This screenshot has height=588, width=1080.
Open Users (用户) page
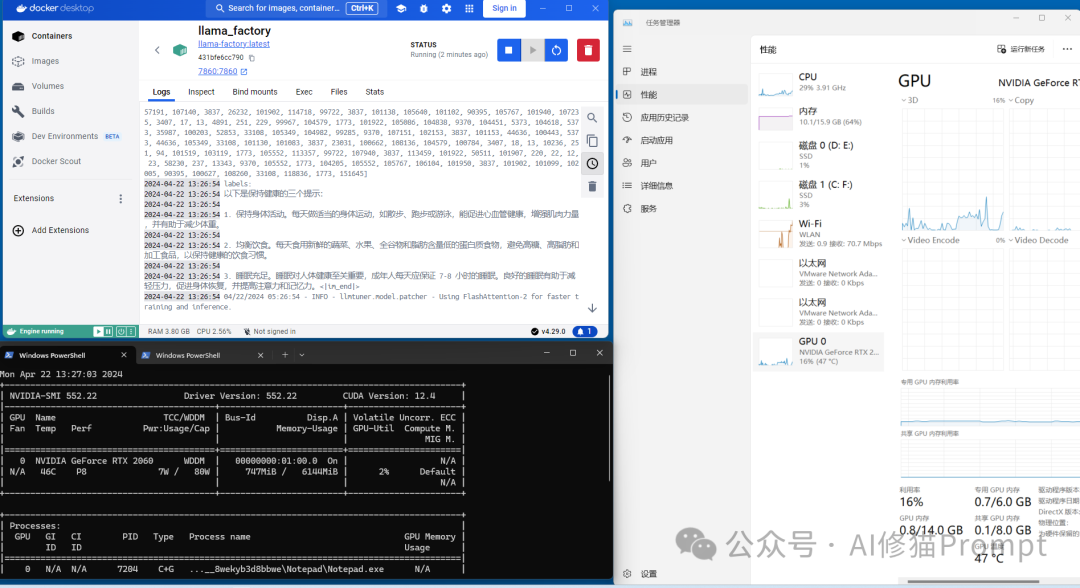(x=682, y=162)
